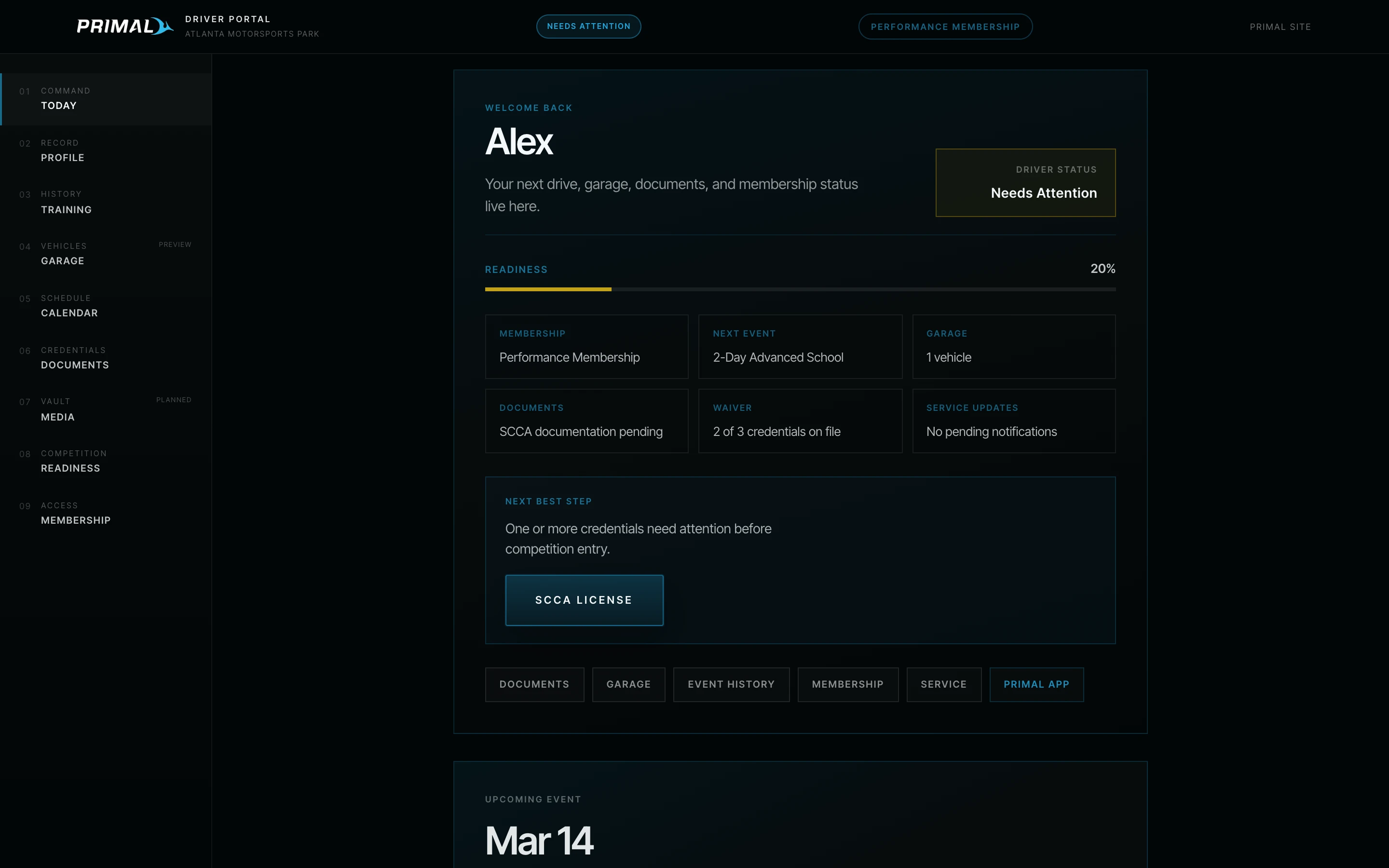This screenshot has width=1389, height=868.
Task: Open the Today command section
Action: 106,99
